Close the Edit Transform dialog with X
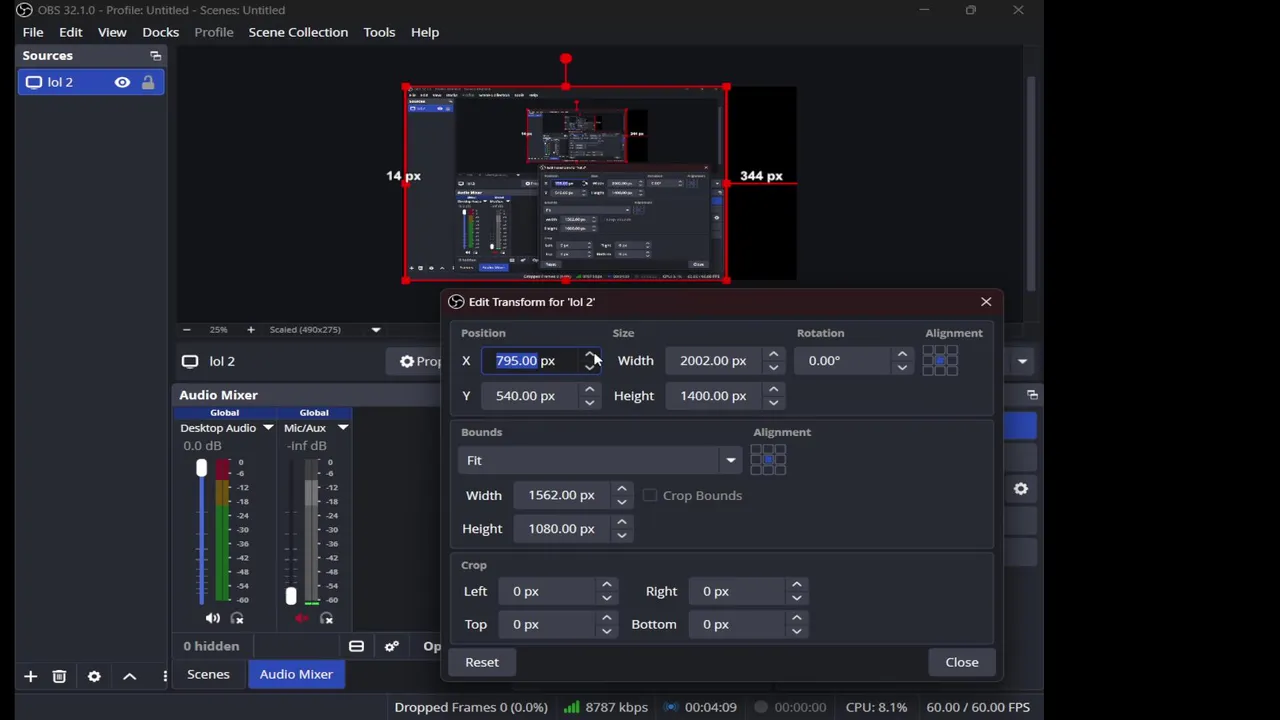 pos(986,301)
